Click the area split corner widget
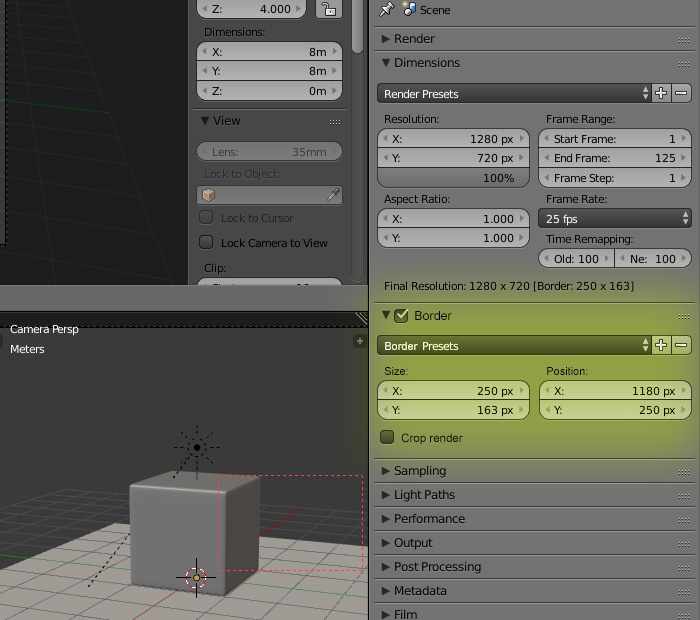The width and height of the screenshot is (700, 620). pos(361,318)
